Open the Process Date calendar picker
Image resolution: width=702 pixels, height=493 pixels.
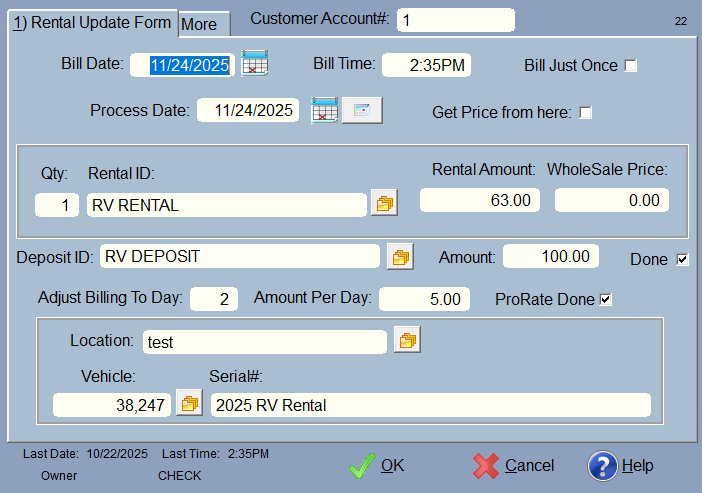coord(325,110)
